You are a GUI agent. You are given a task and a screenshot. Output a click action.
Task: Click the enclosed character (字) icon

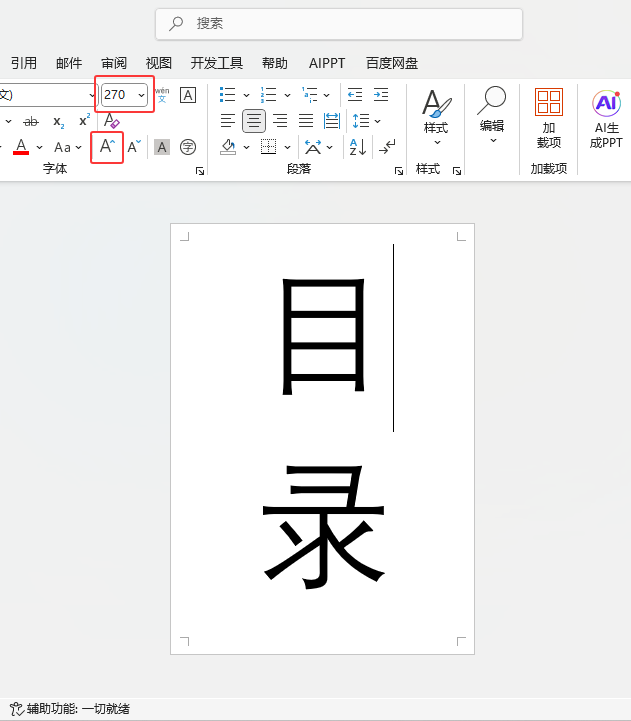[x=188, y=147]
